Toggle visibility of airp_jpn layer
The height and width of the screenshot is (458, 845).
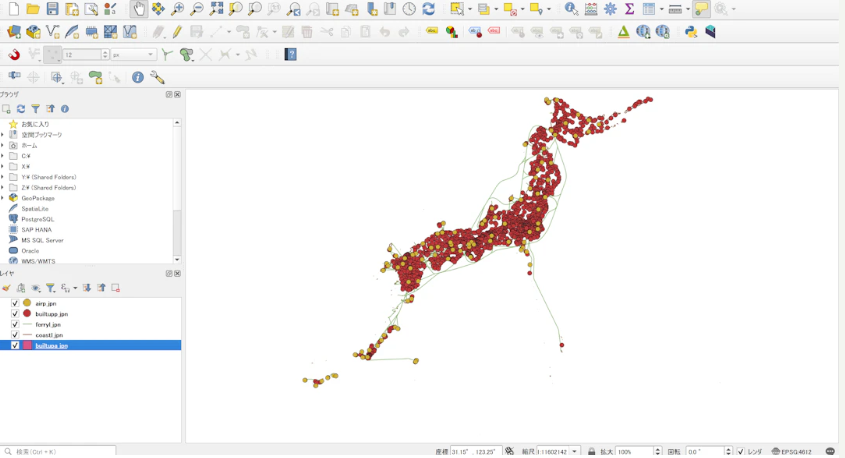(14, 303)
